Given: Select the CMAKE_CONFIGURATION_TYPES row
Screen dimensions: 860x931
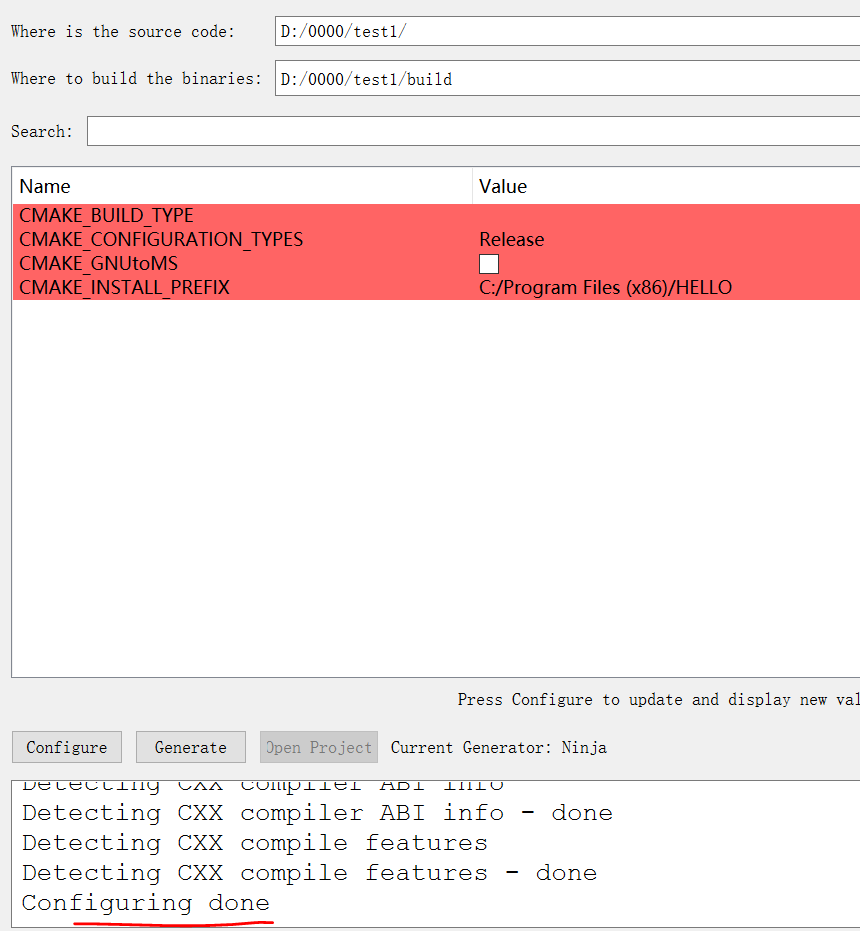Looking at the screenshot, I should tap(161, 239).
